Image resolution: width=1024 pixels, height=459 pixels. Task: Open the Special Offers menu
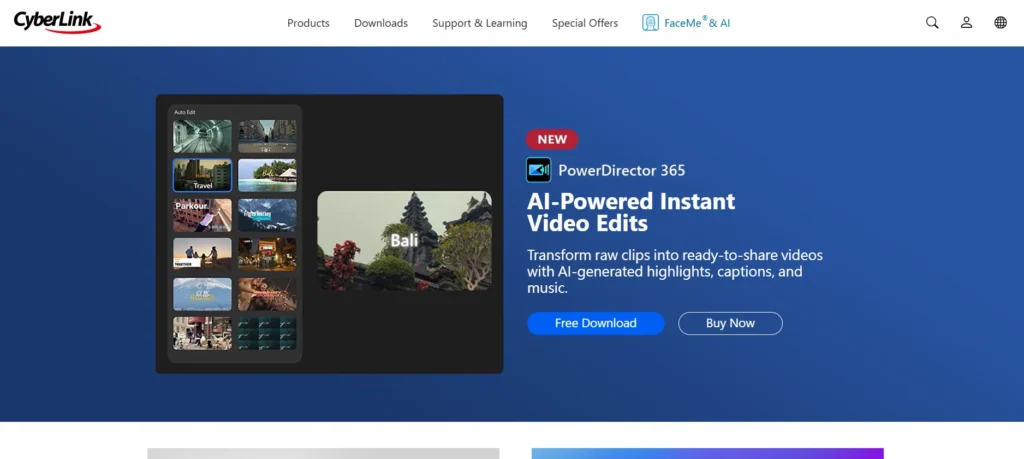click(x=584, y=23)
